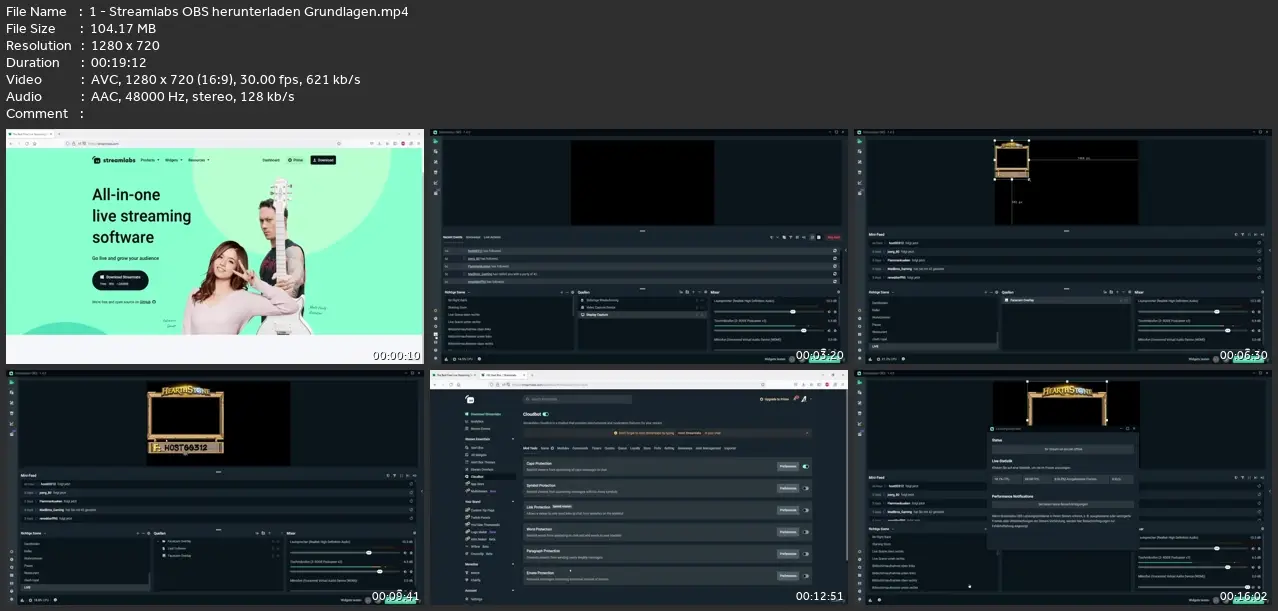This screenshot has height=611, width=1278.
Task: Expand the Products menu on the Streamlabs site
Action: [150, 160]
